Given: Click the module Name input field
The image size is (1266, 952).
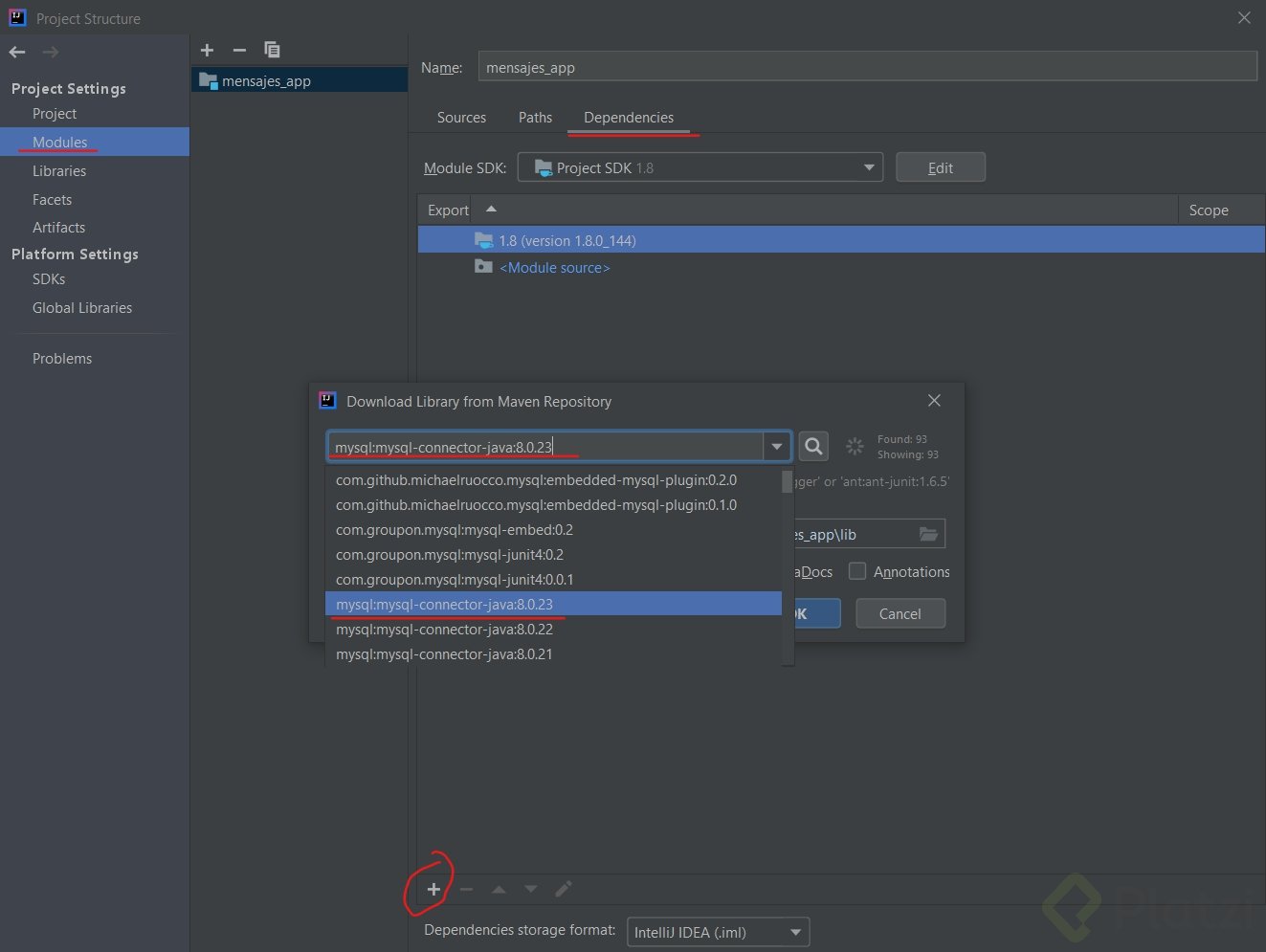Looking at the screenshot, I should tap(867, 67).
